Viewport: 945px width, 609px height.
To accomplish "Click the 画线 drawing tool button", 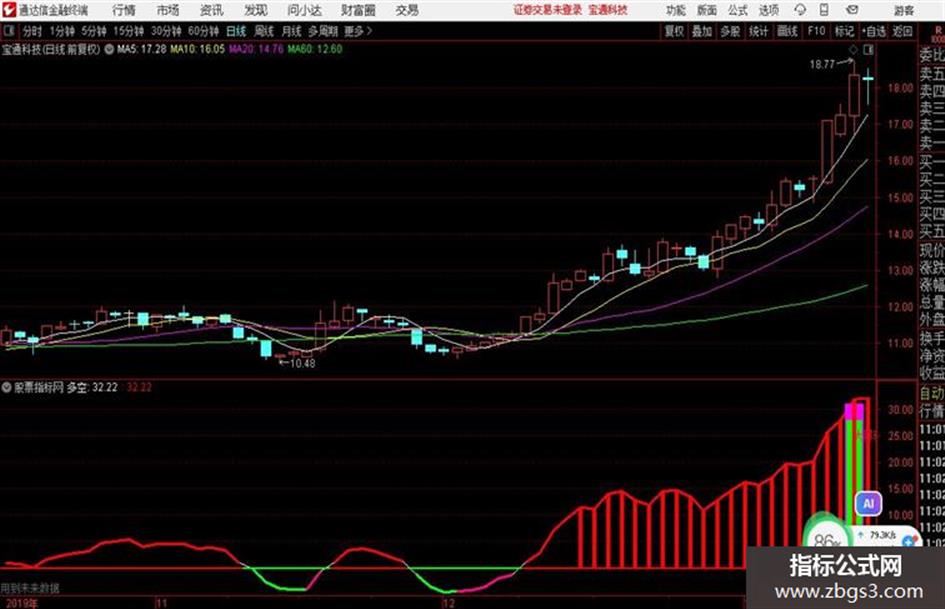I will click(787, 31).
